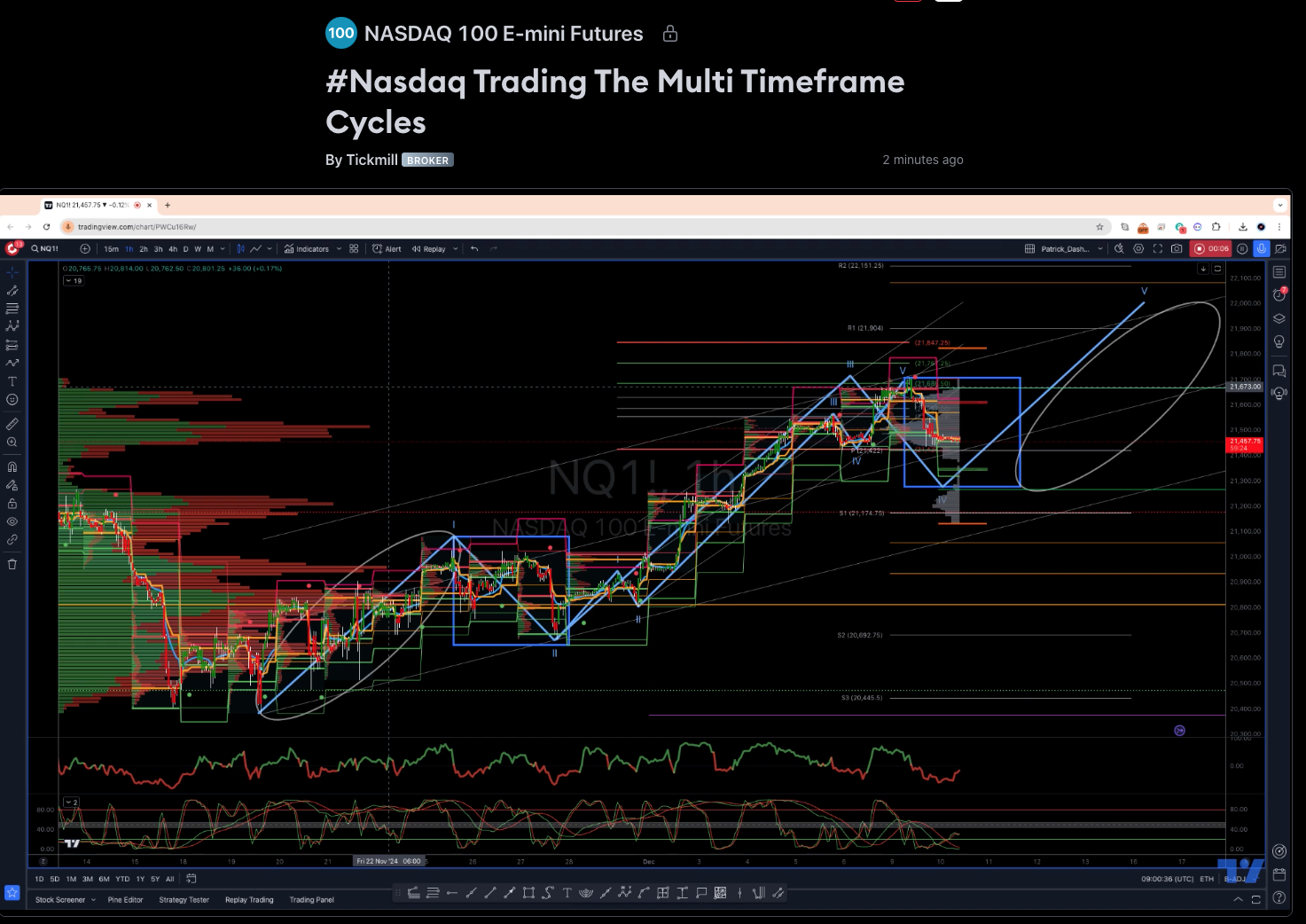Set the date range to YTD

(122, 879)
